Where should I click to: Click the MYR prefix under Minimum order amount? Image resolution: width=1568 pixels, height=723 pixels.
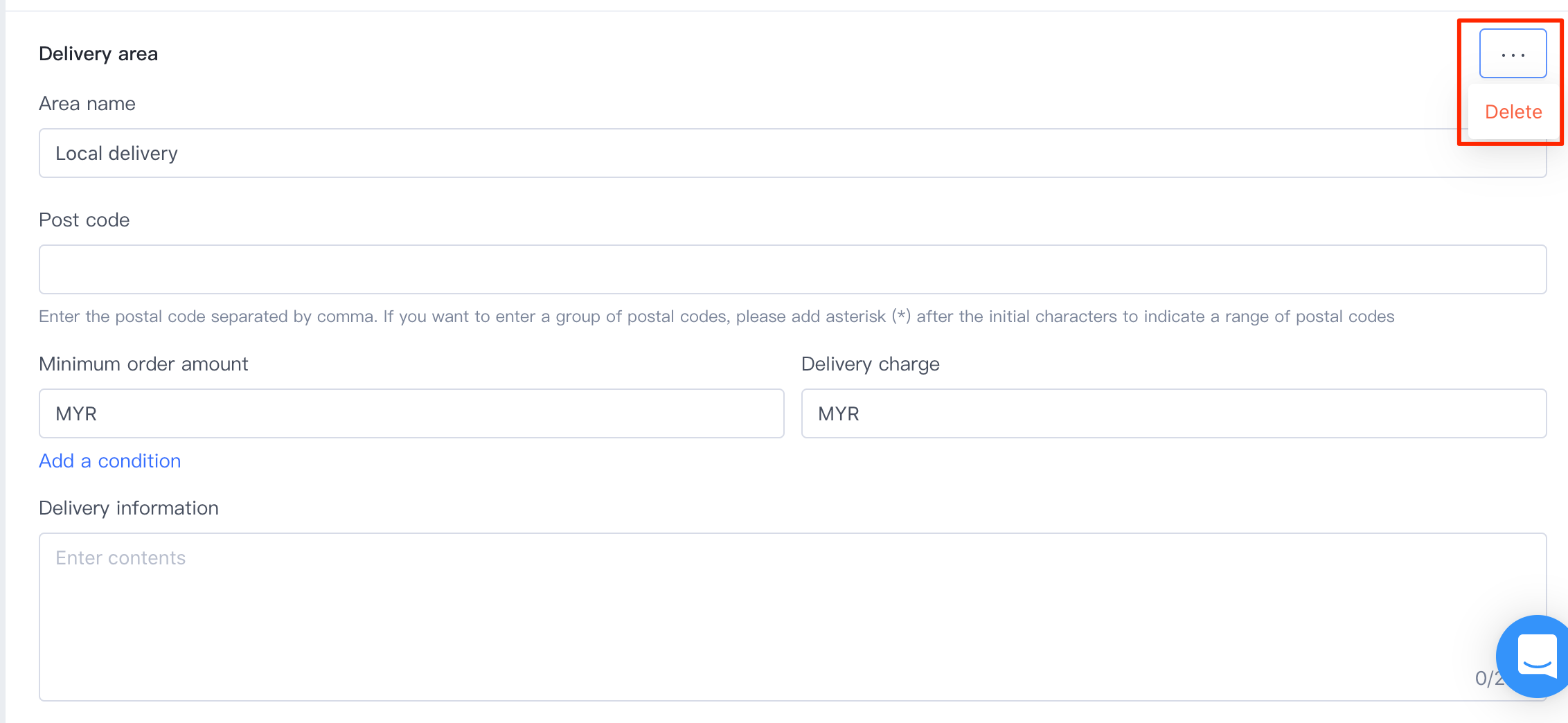76,414
